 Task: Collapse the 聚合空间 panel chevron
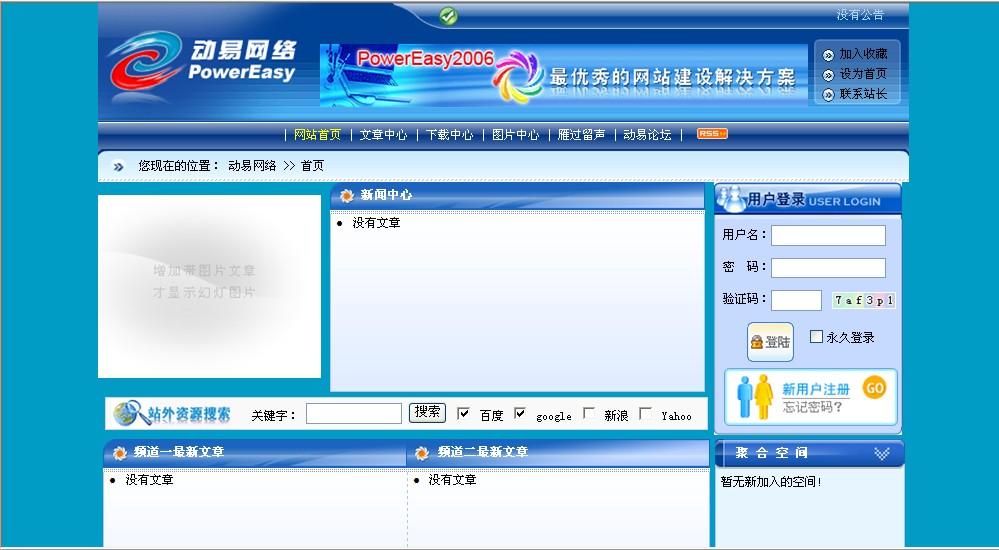coord(882,454)
